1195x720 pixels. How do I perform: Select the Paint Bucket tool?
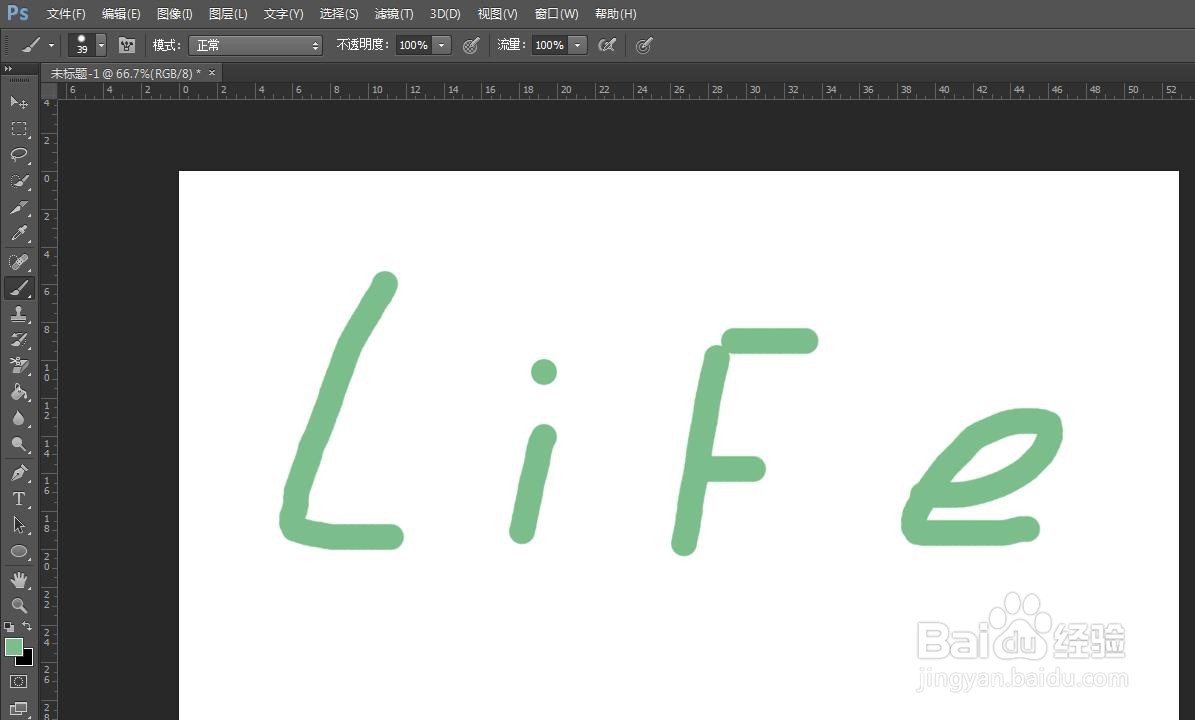click(x=19, y=392)
